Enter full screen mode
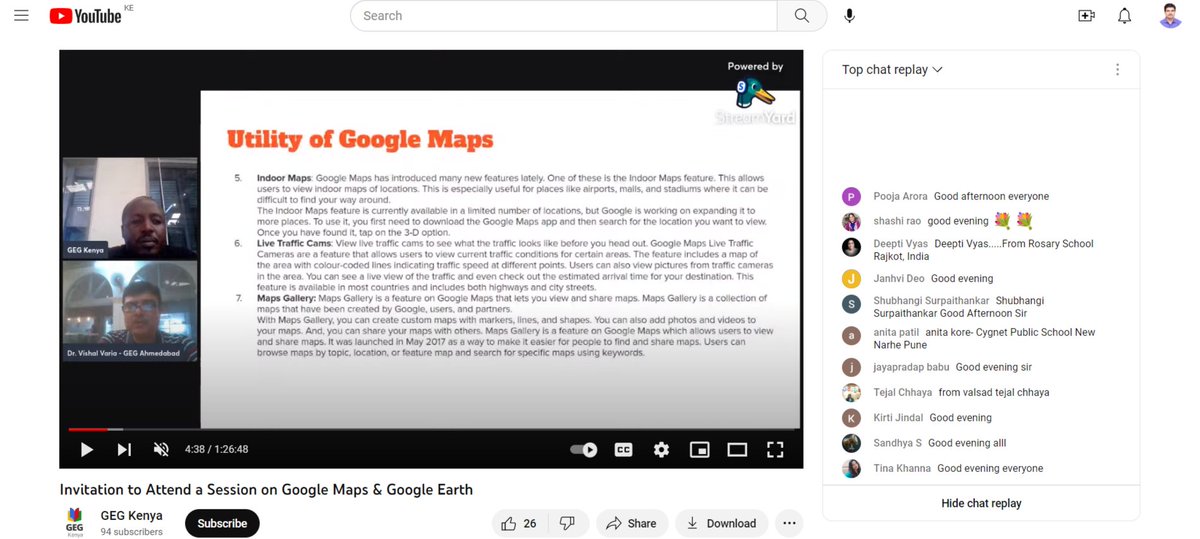Viewport: 1200px width, 539px height. coord(775,450)
